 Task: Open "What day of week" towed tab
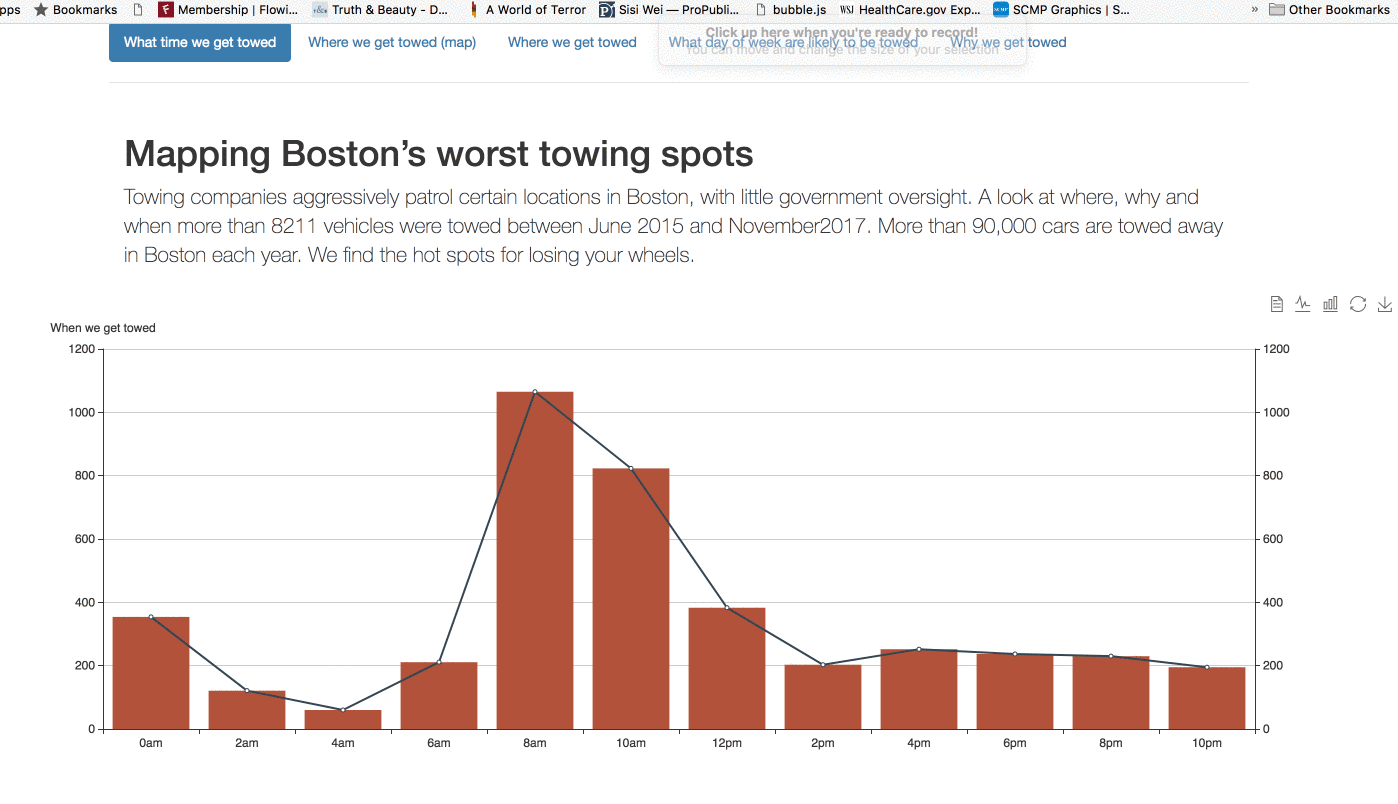793,42
